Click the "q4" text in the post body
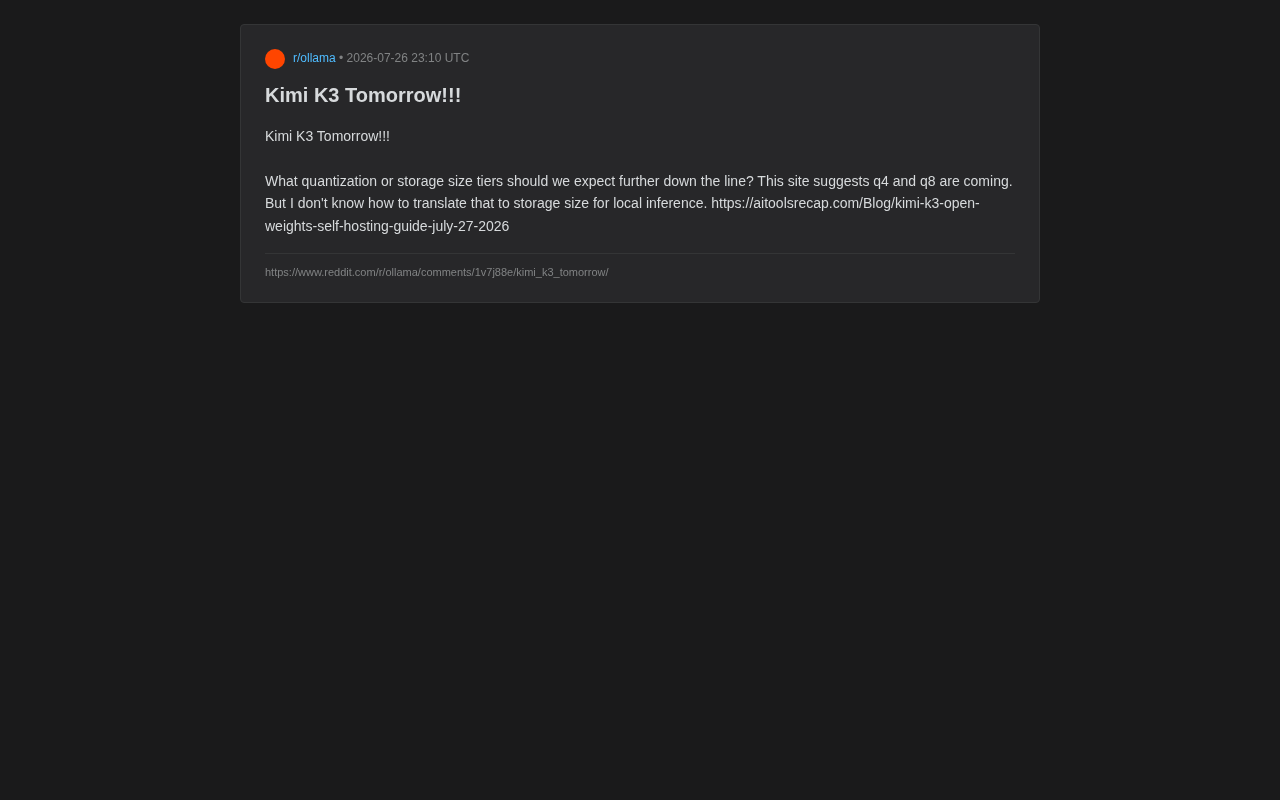This screenshot has height=800, width=1280. coord(881,181)
